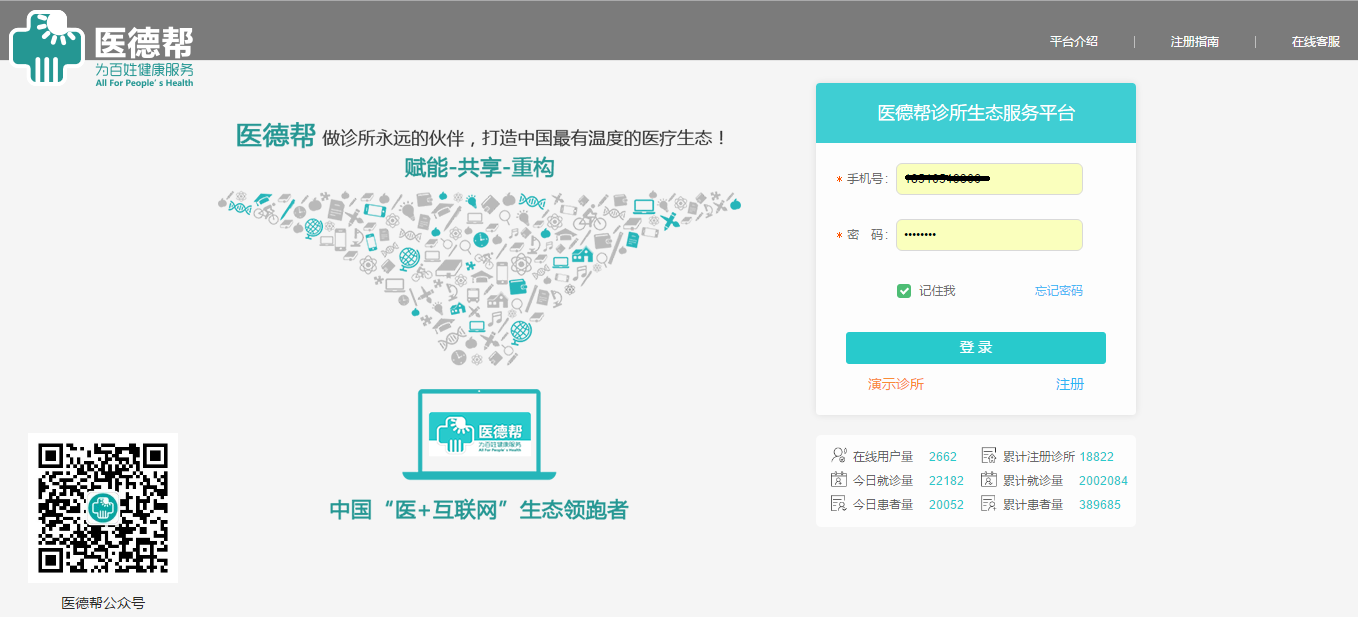The width and height of the screenshot is (1358, 617).
Task: Click the 医德帮诊所生态服务平台 header text
Action: coord(976,113)
